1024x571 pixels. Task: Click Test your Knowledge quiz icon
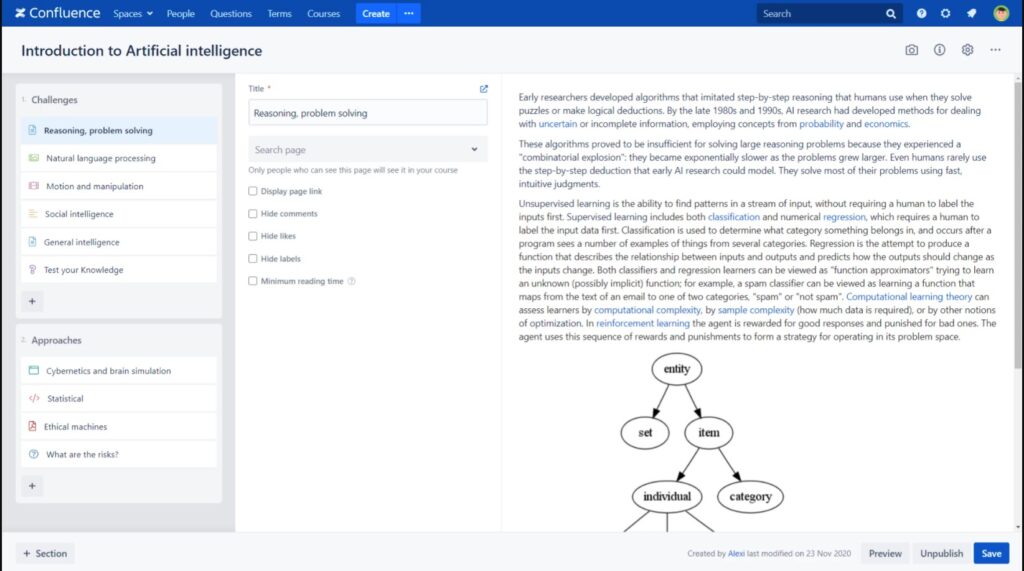tap(33, 269)
